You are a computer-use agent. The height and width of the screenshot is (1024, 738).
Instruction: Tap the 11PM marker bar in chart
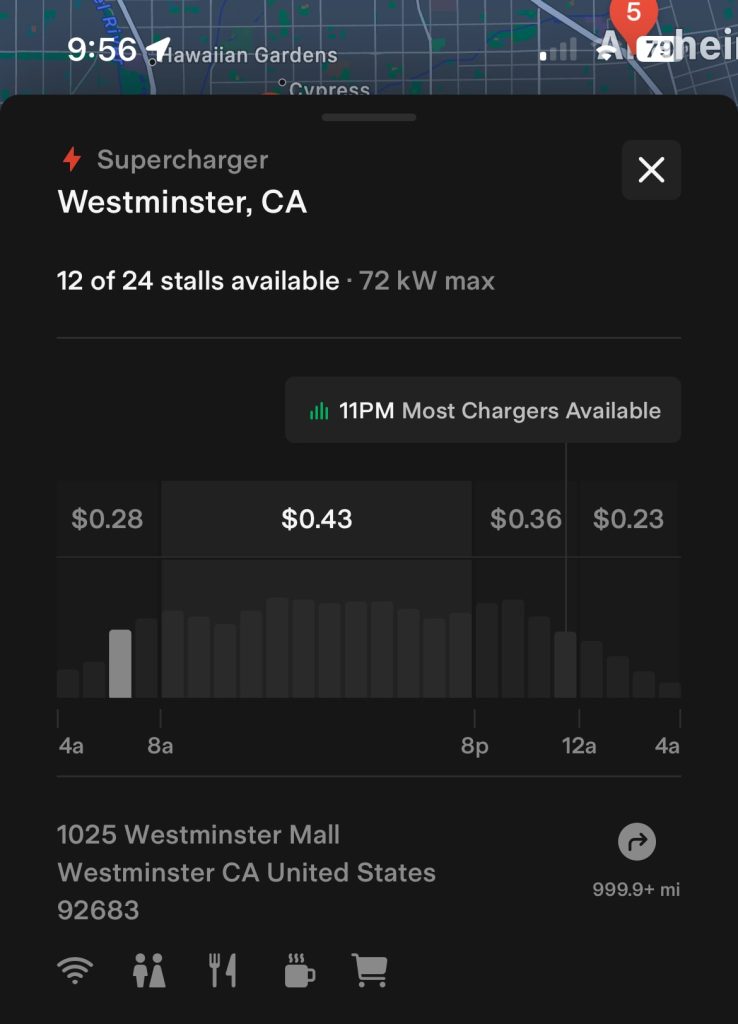pyautogui.click(x=566, y=664)
